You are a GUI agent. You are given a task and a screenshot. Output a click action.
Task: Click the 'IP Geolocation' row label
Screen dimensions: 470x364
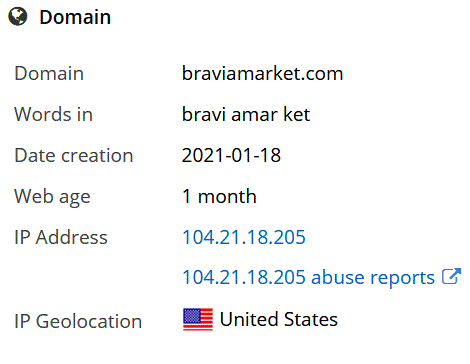[78, 321]
